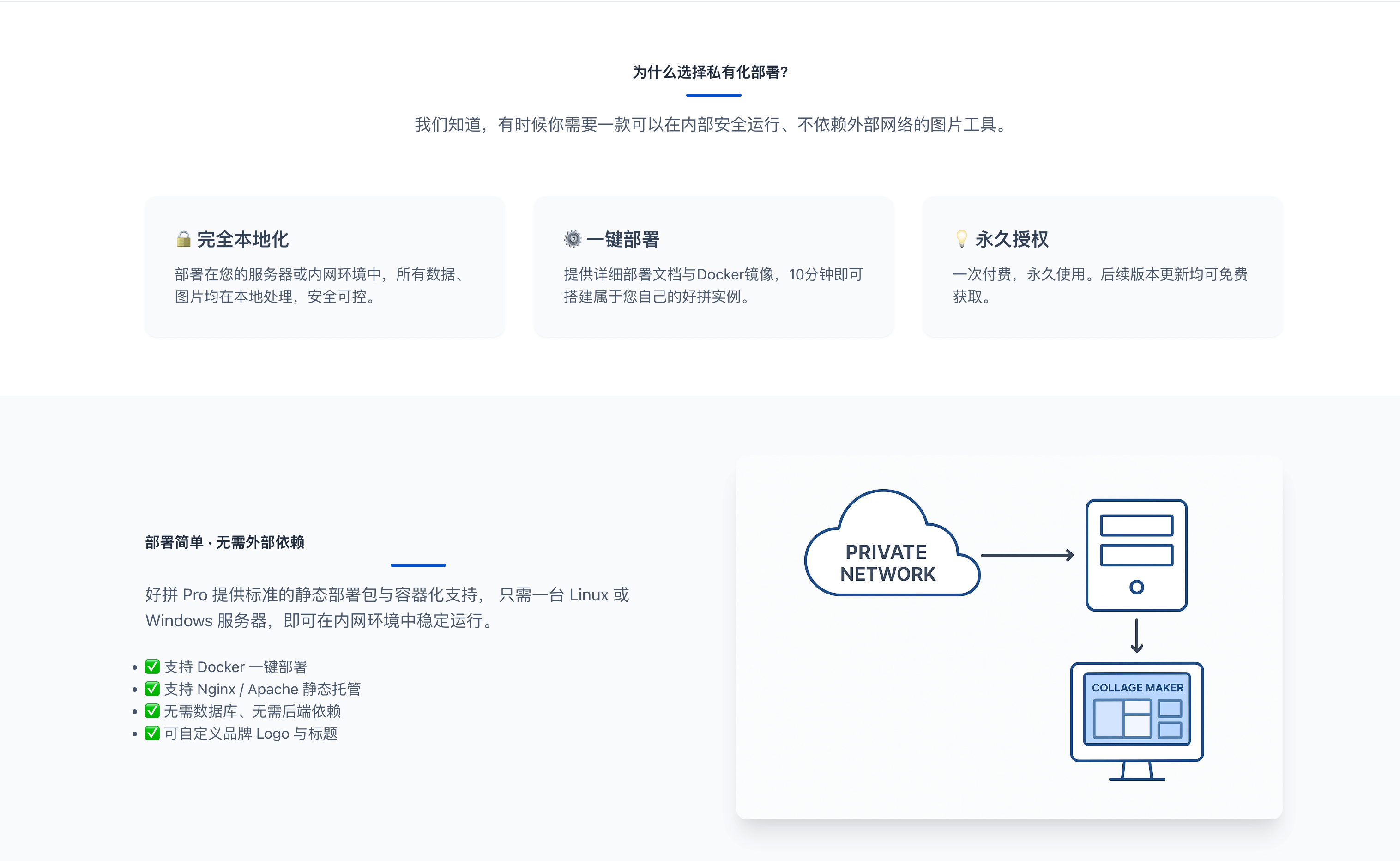Click the 一键部署 card heading
The width and height of the screenshot is (1400, 861).
tap(622, 239)
